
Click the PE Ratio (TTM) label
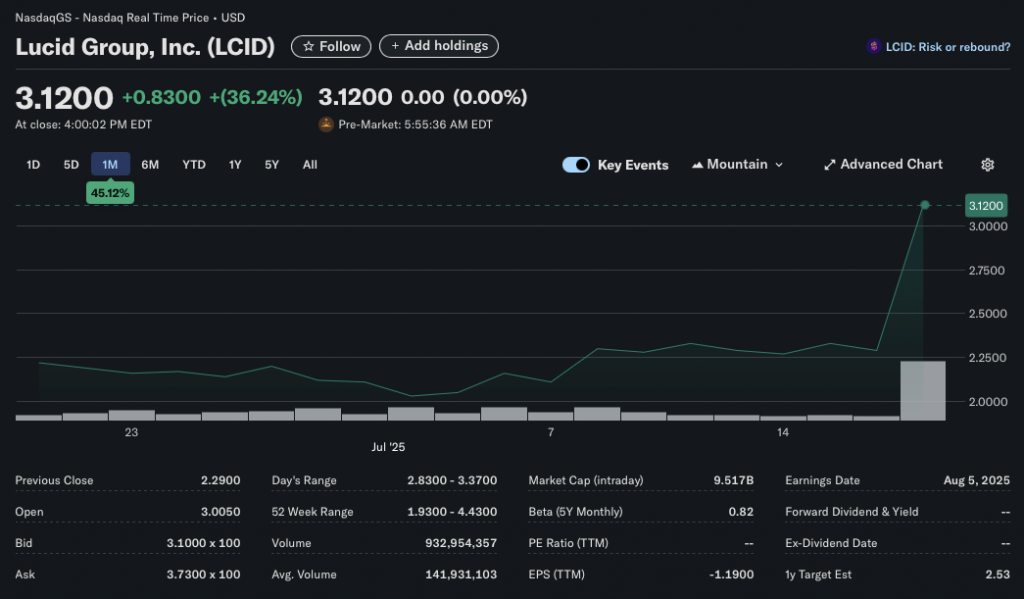(x=568, y=543)
